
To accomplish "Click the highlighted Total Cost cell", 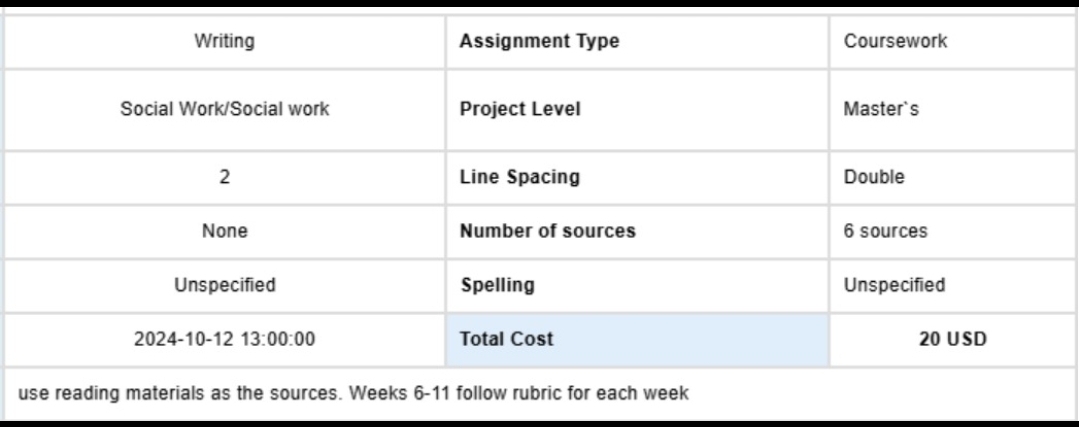I will (637, 340).
